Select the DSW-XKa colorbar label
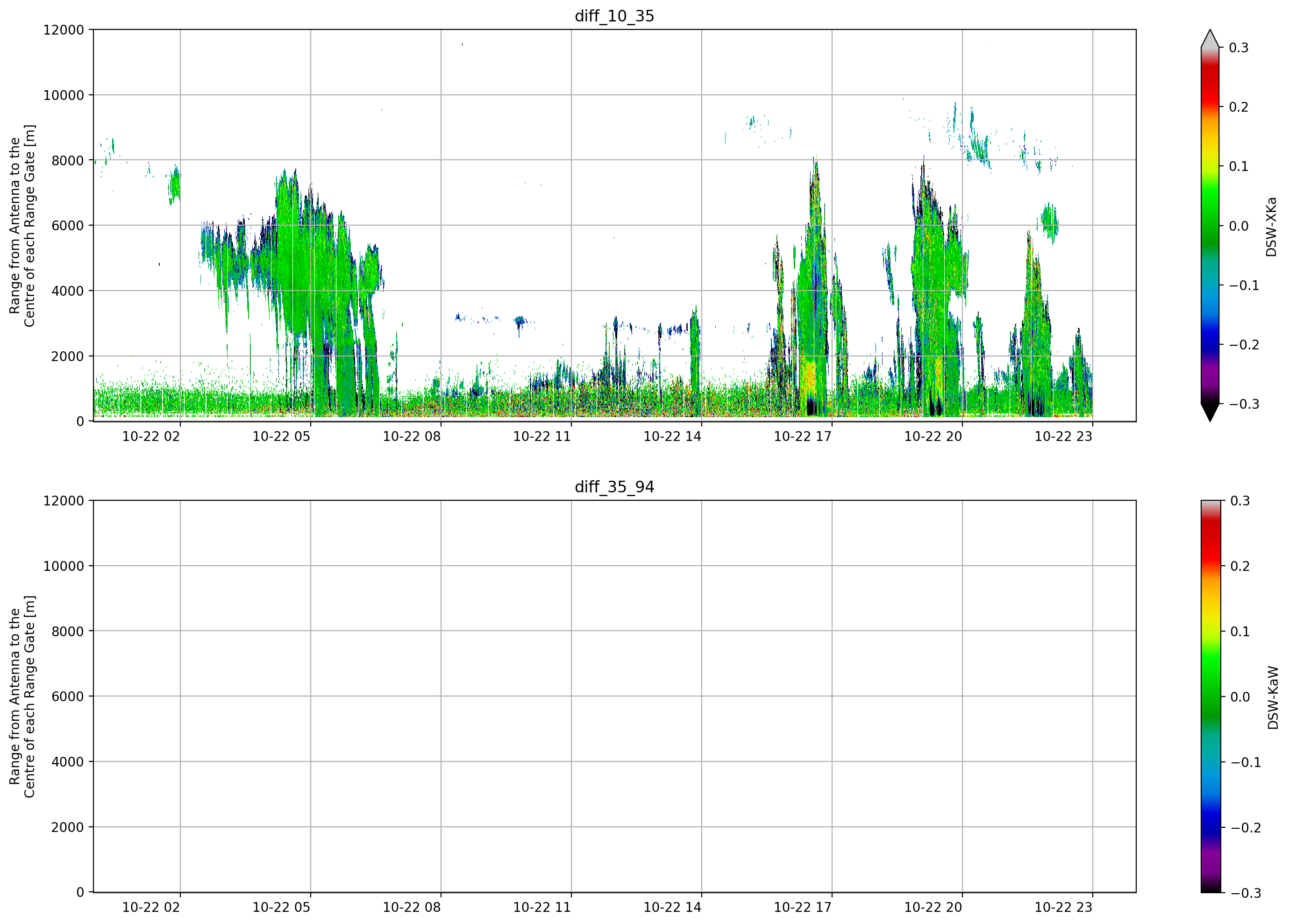This screenshot has width=1289, height=924. [x=1271, y=227]
